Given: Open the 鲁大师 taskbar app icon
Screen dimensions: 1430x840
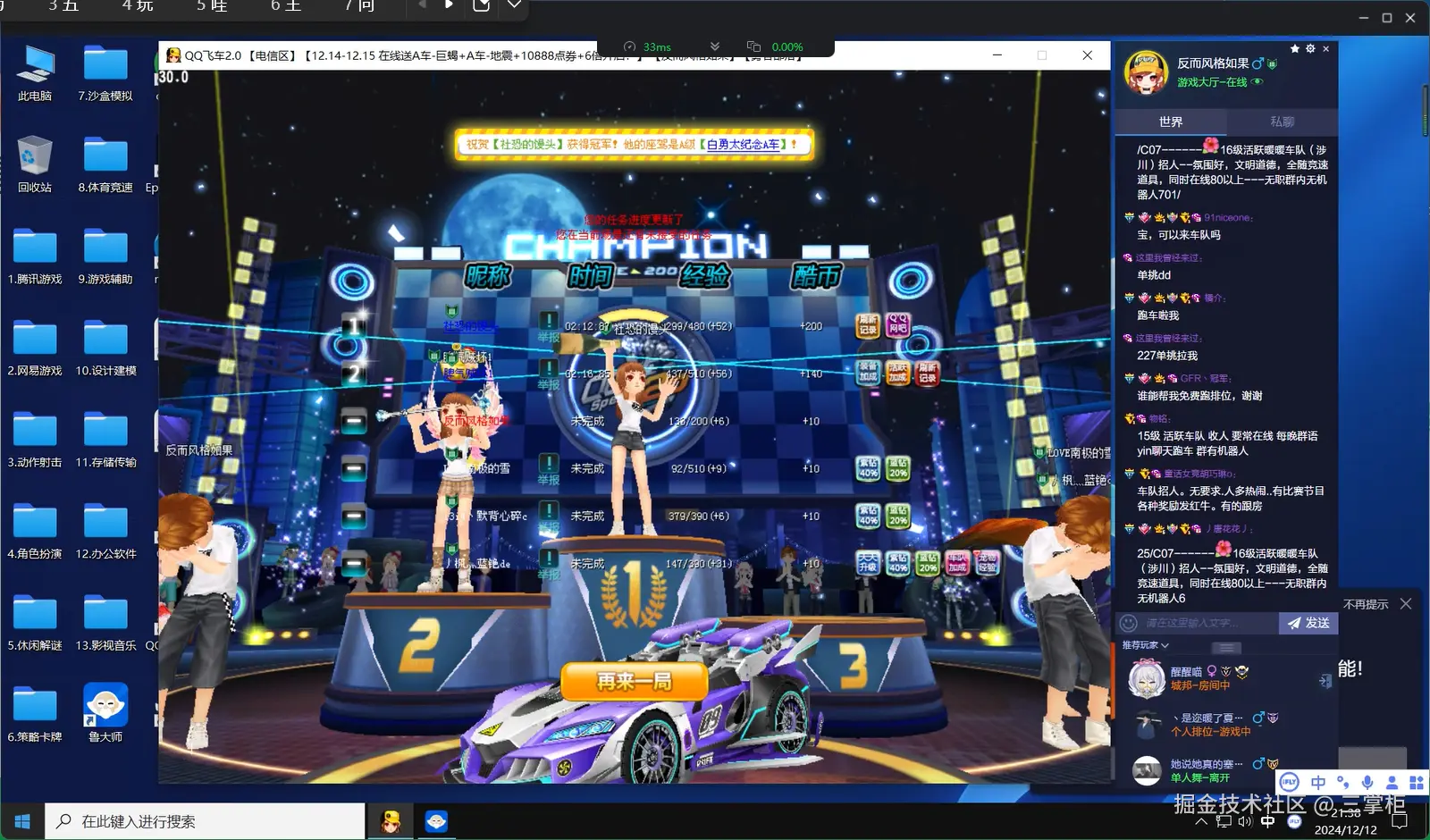Looking at the screenshot, I should (436, 821).
